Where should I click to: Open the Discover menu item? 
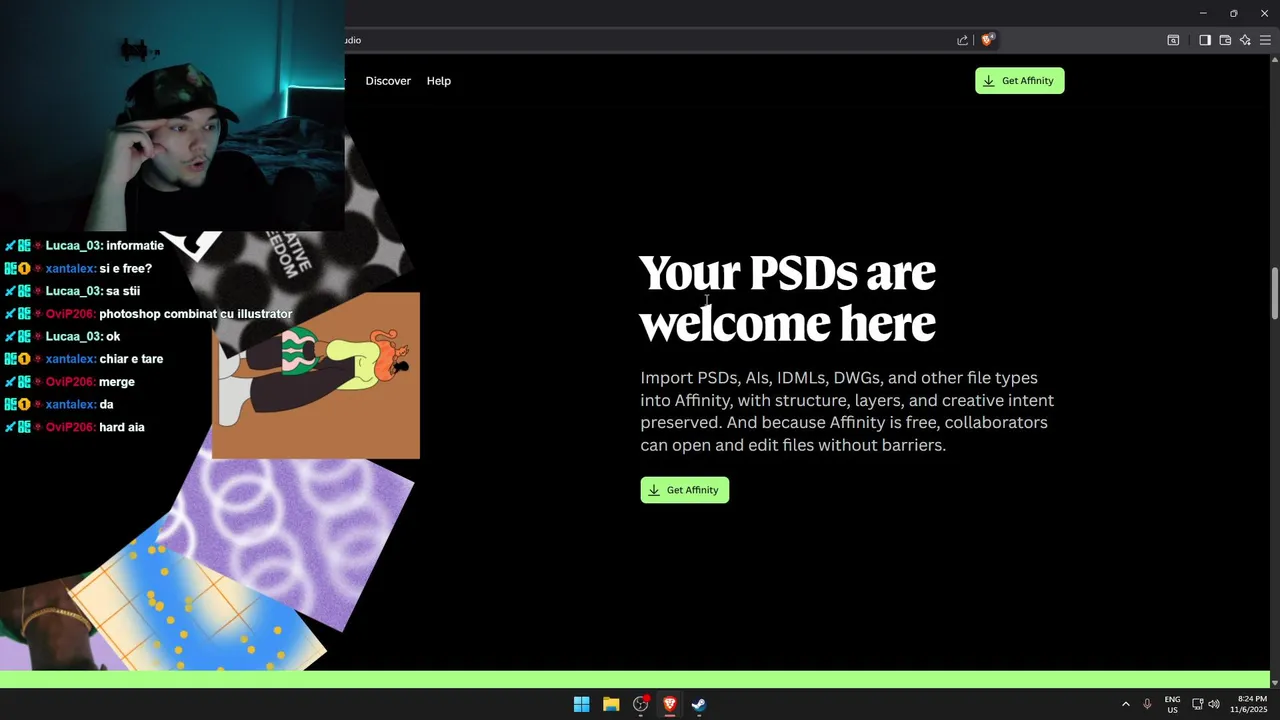coord(388,81)
